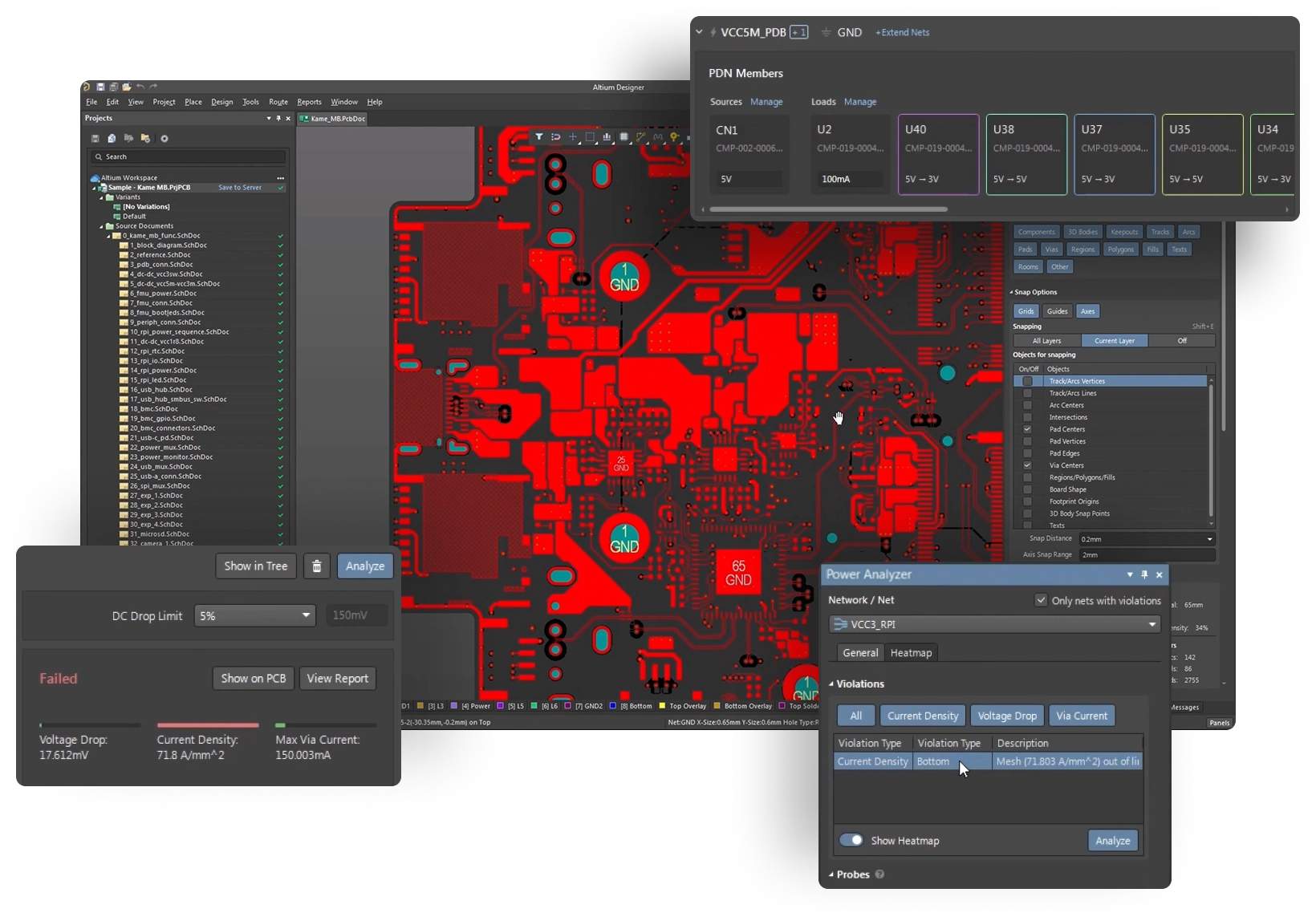This screenshot has height=921, width=1316.
Task: Enable Pad Edges snapping checkbox
Action: (1027, 453)
